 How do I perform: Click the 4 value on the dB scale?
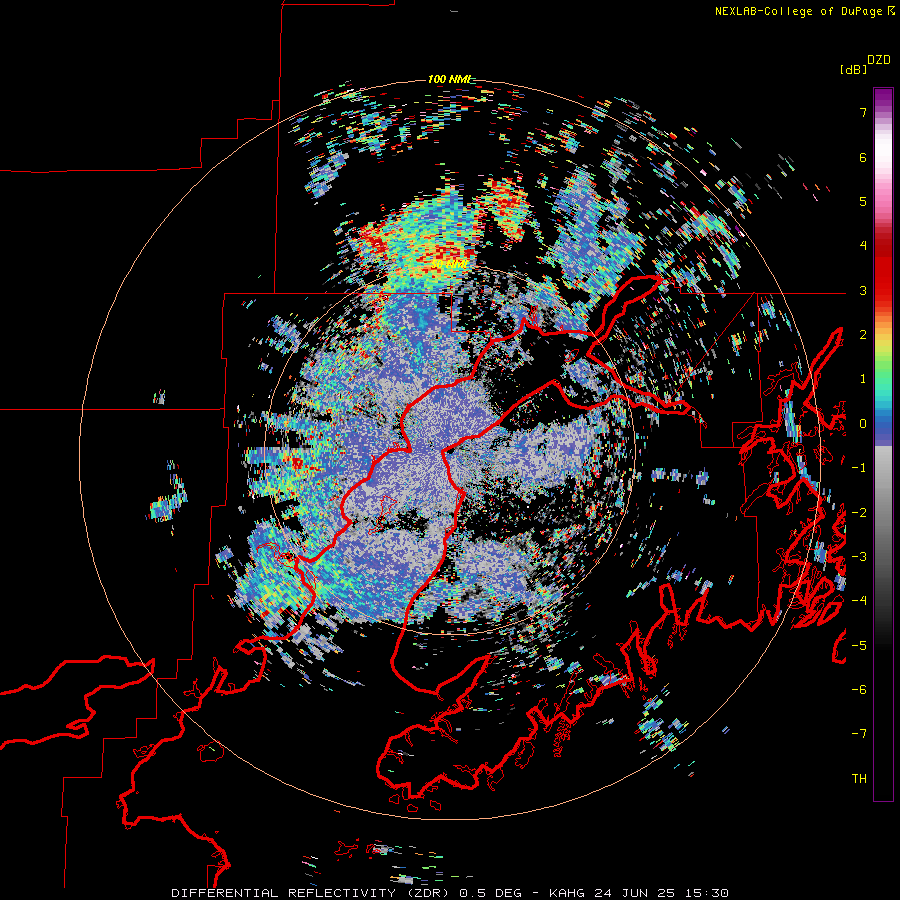[863, 246]
